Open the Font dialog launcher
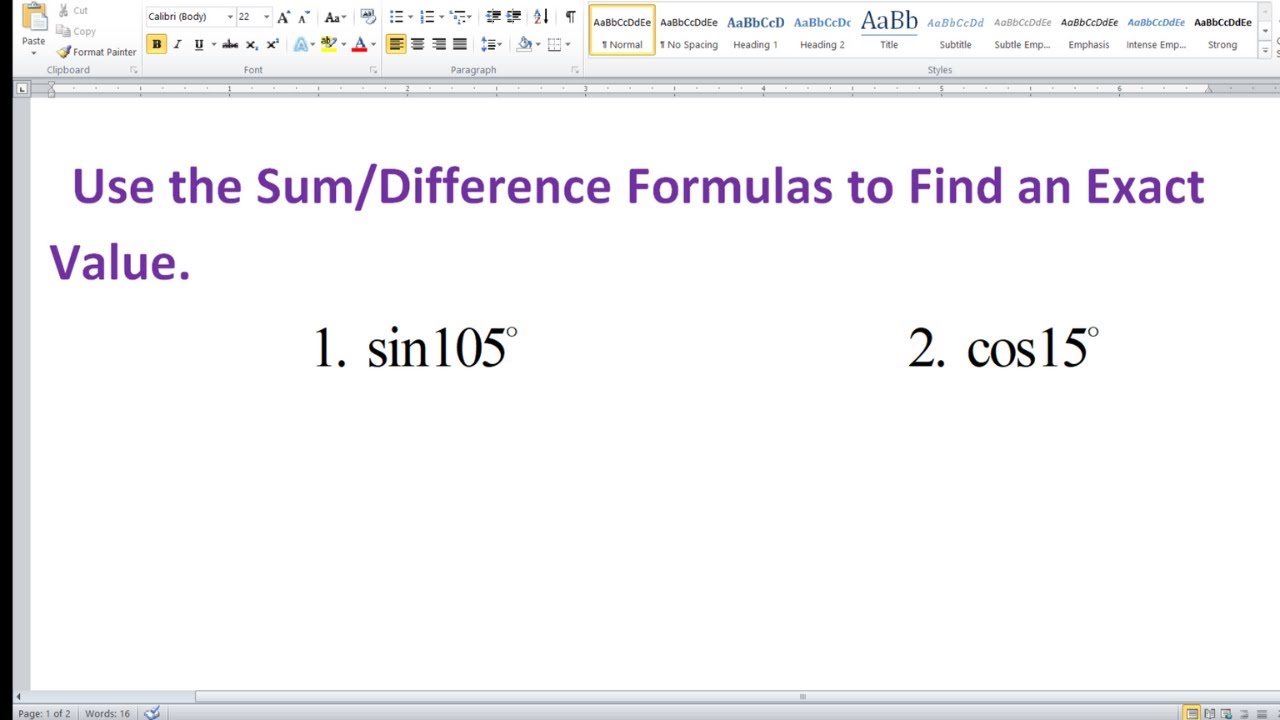1280x720 pixels. tap(373, 70)
